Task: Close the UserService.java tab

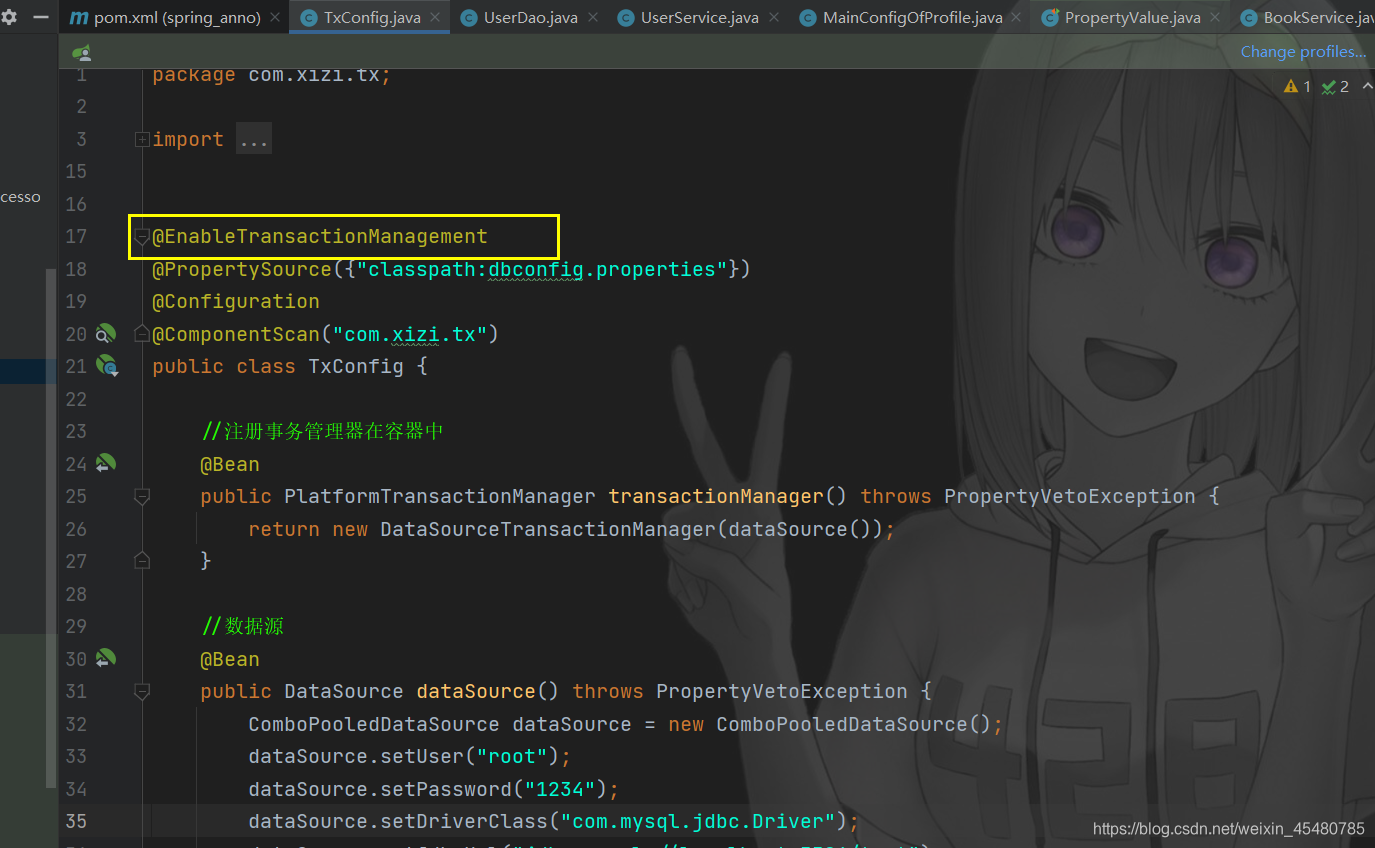Action: (772, 18)
